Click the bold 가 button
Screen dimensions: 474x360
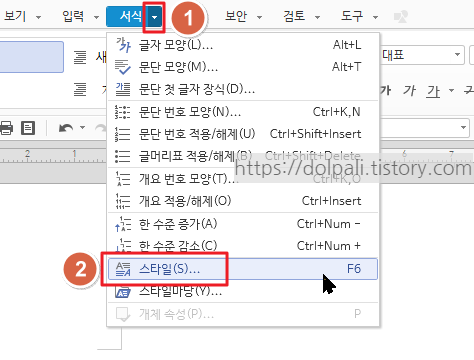pyautogui.click(x=385, y=90)
